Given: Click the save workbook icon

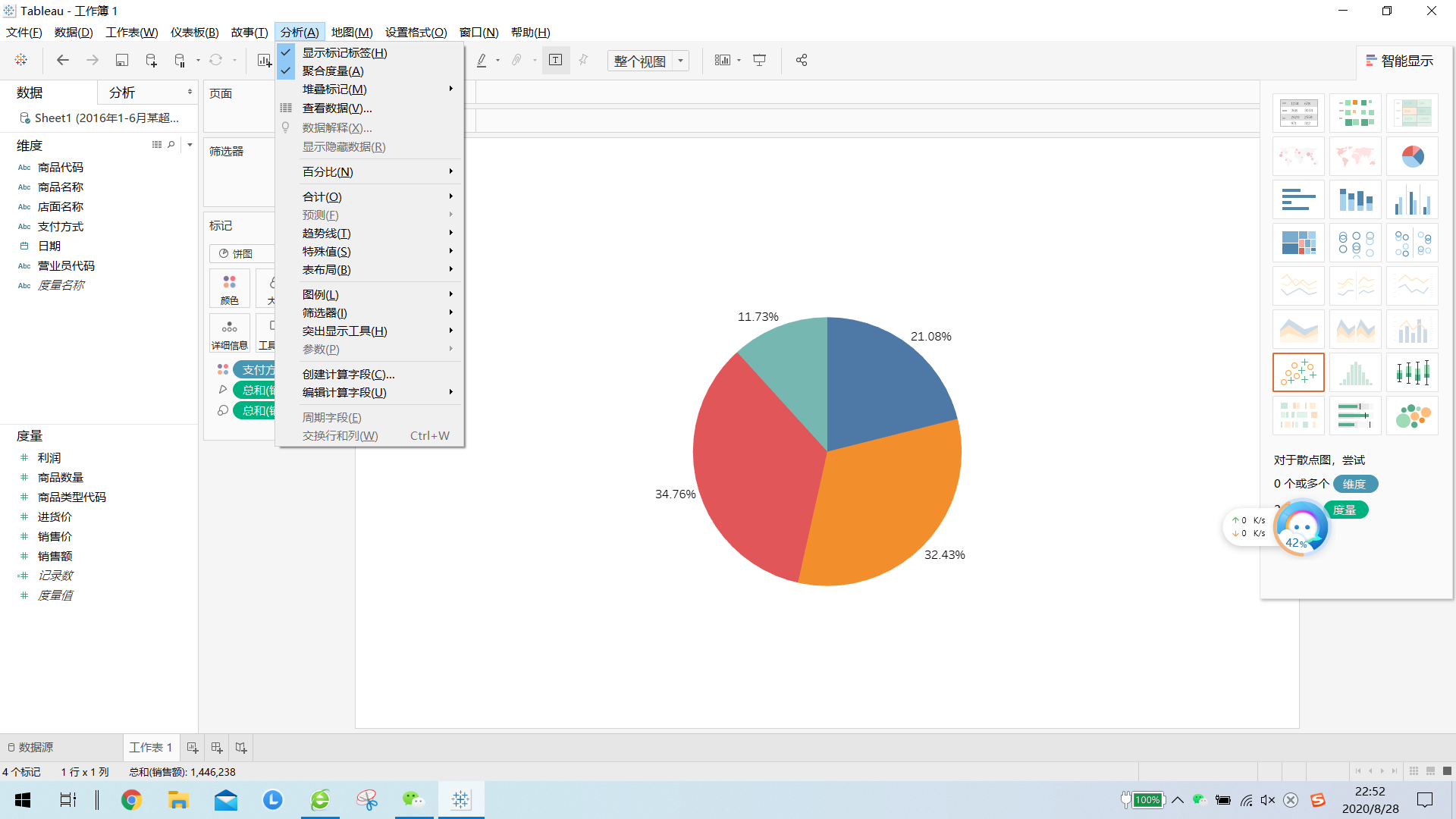Looking at the screenshot, I should (x=121, y=60).
